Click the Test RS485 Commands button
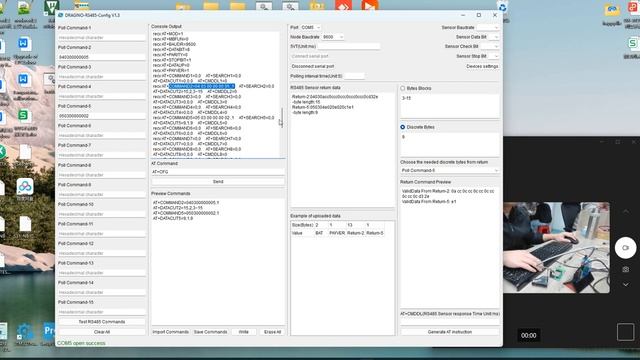 [x=102, y=322]
